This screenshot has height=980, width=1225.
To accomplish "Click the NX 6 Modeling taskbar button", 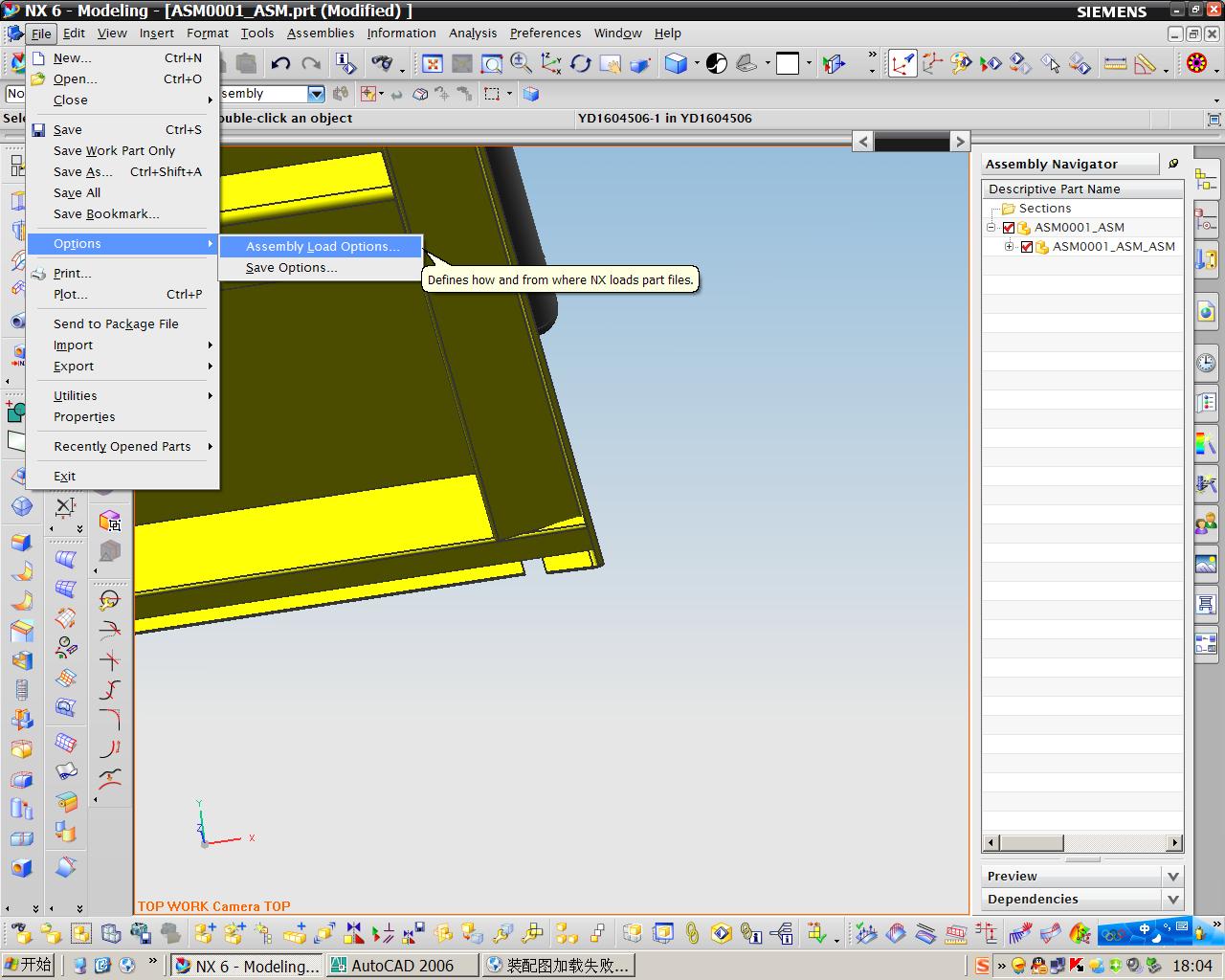I will [x=247, y=966].
